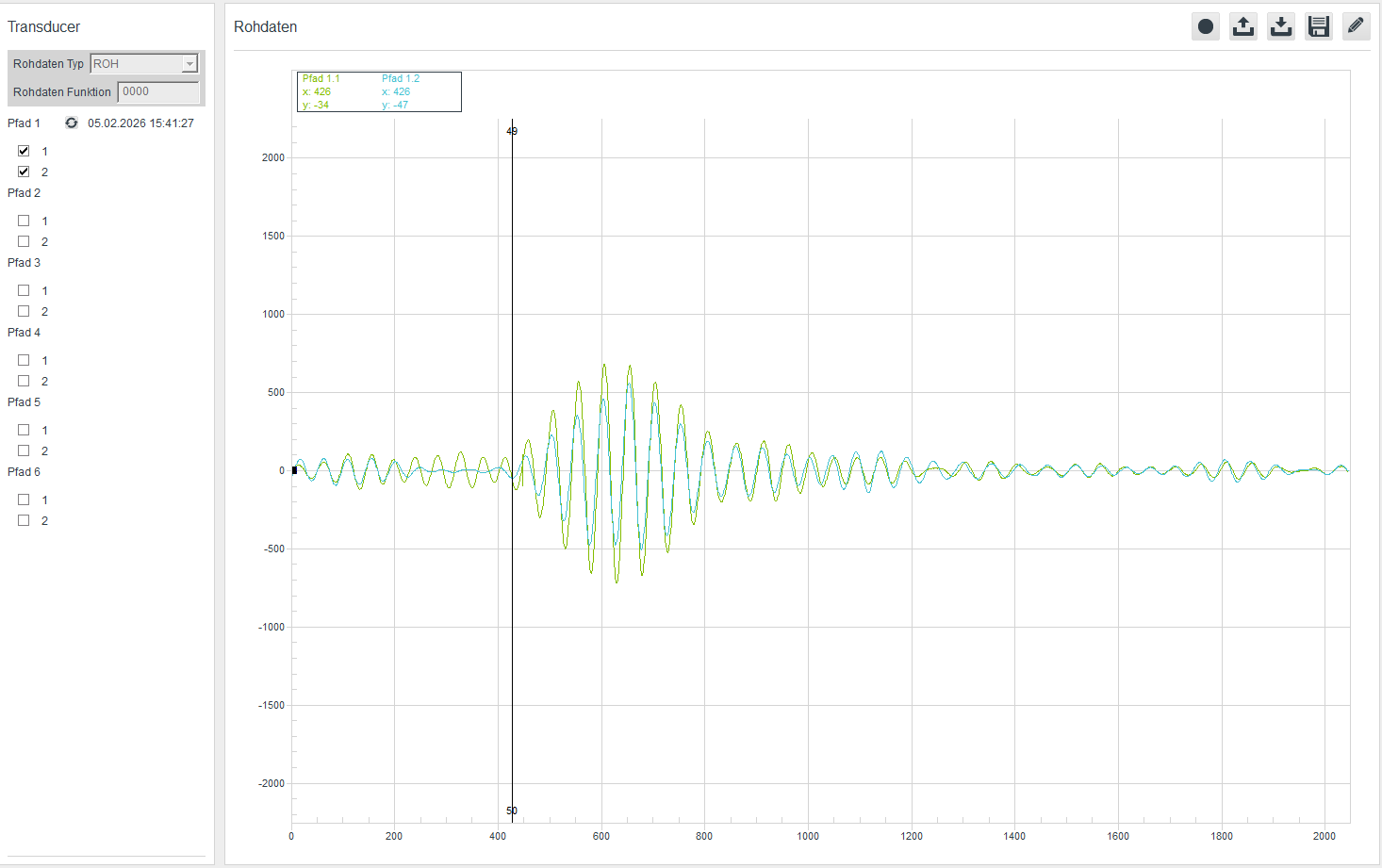Click the pencil edit icon
The image size is (1382, 868).
coord(1356,26)
